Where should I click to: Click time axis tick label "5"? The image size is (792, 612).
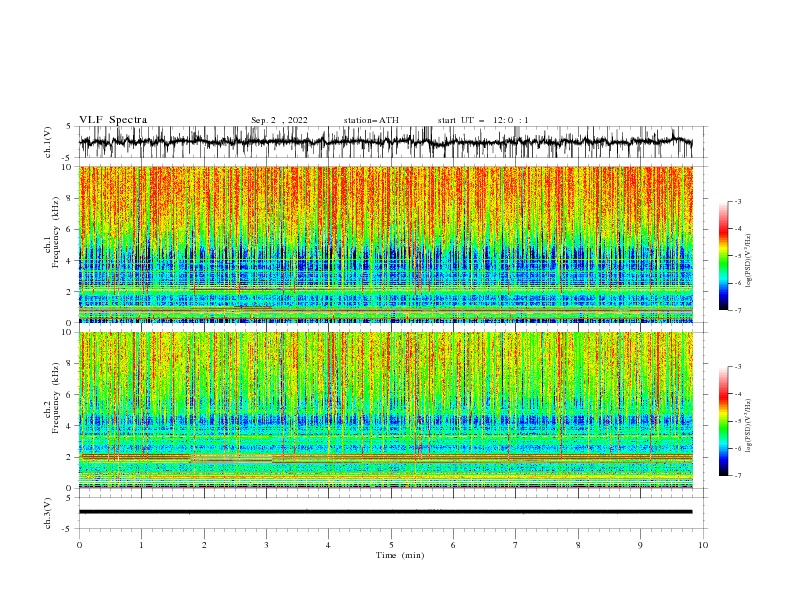[x=391, y=545]
